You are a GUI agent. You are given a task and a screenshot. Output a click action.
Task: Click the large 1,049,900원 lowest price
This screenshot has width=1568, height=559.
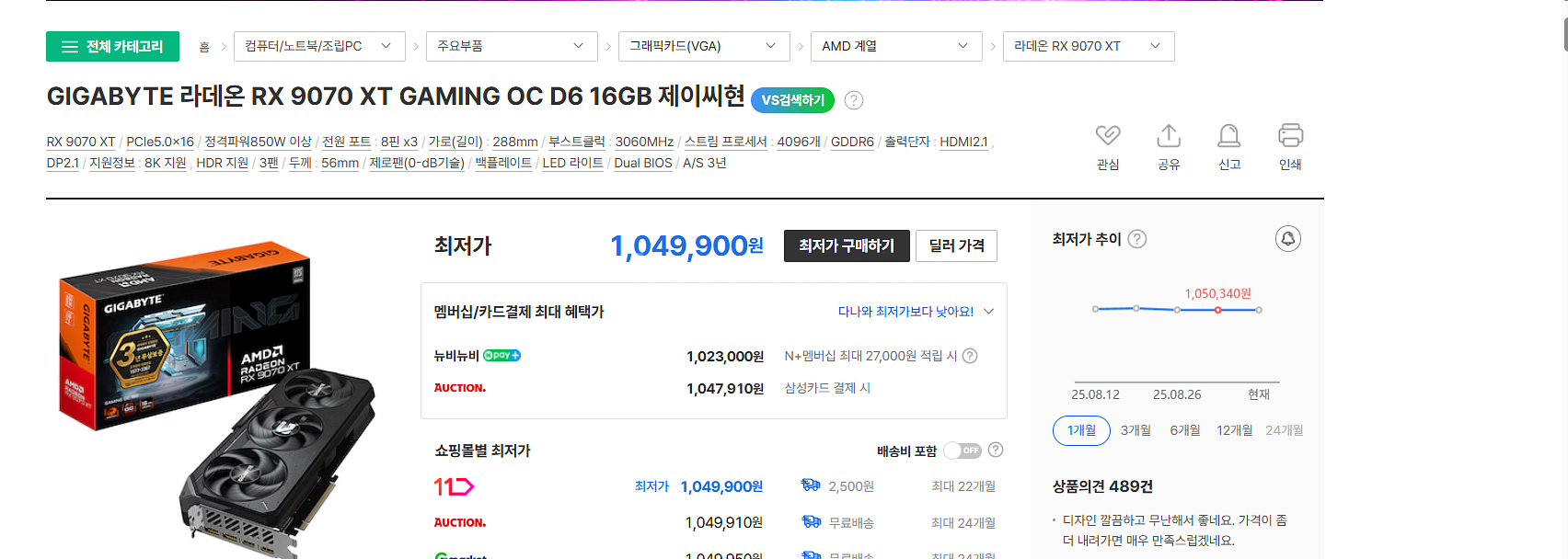point(686,245)
